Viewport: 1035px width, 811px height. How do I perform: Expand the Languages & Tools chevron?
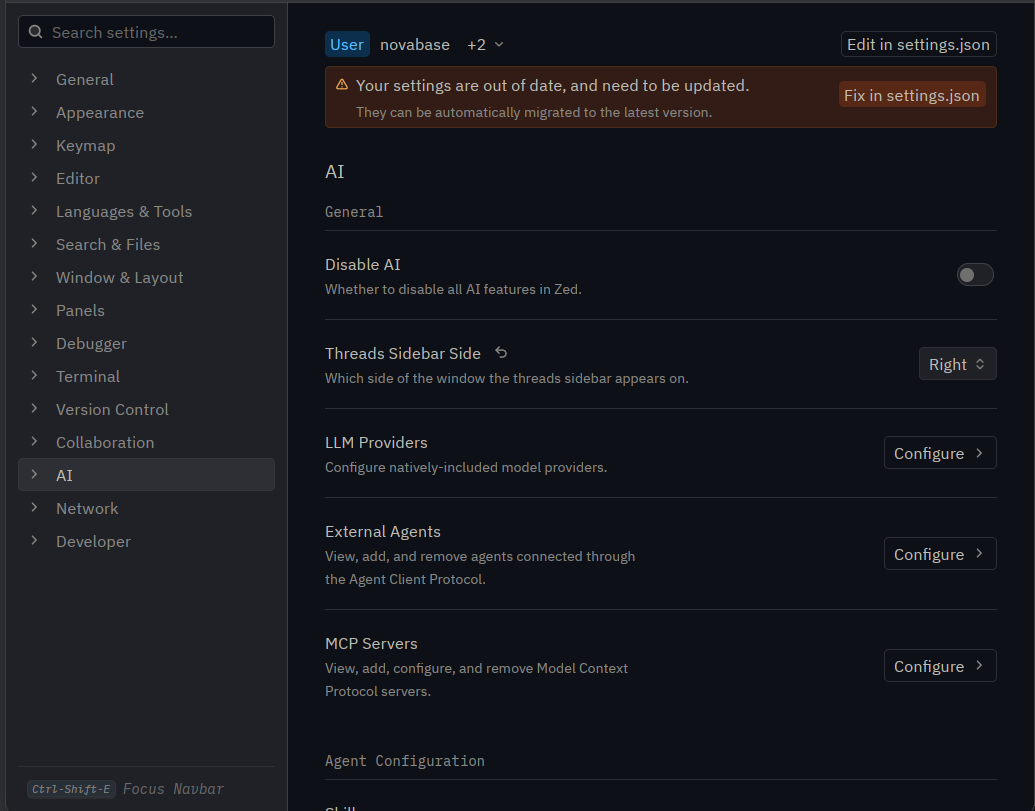coord(34,211)
